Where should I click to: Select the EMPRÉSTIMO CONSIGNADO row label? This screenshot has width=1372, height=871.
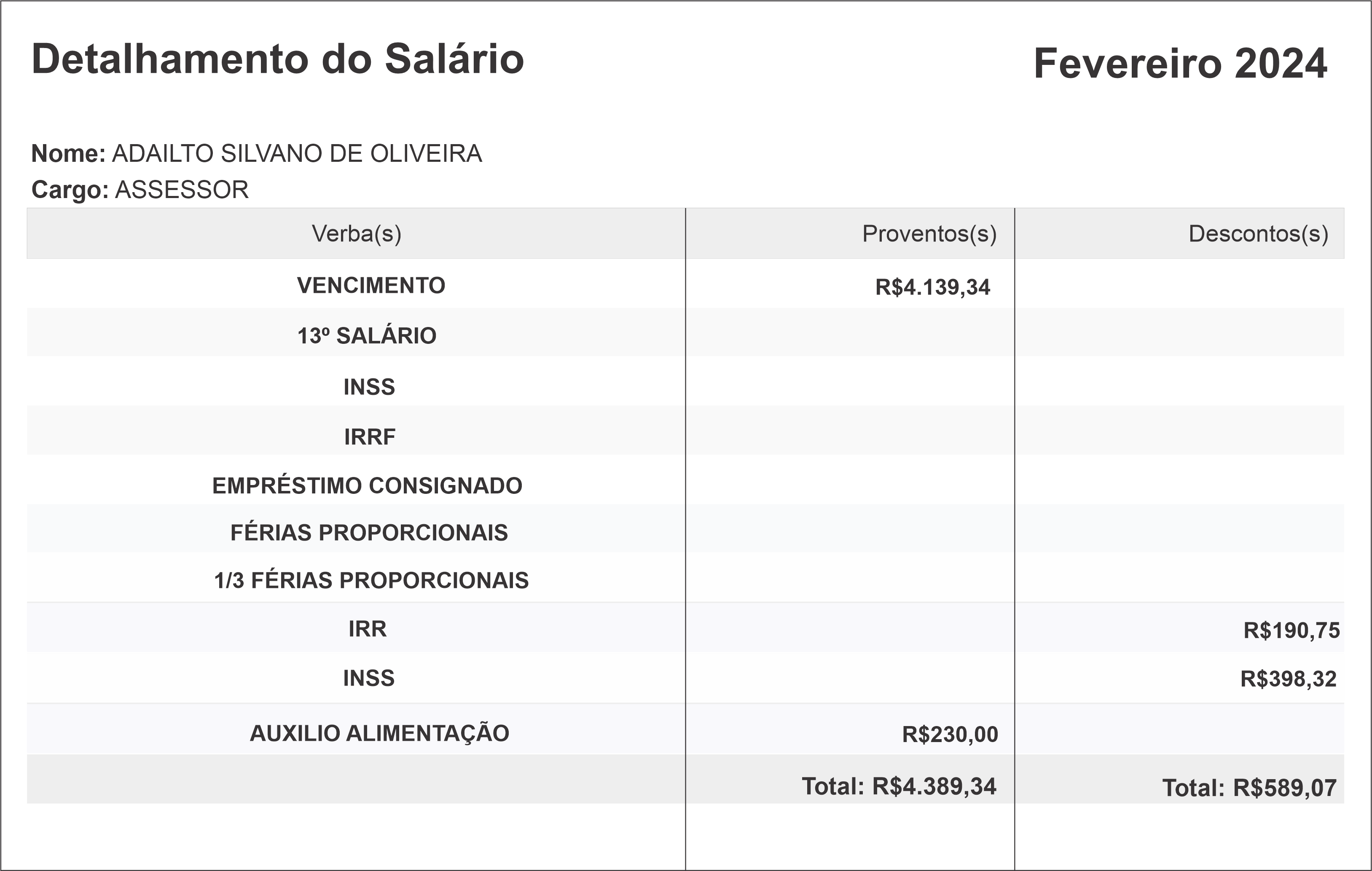point(367,486)
